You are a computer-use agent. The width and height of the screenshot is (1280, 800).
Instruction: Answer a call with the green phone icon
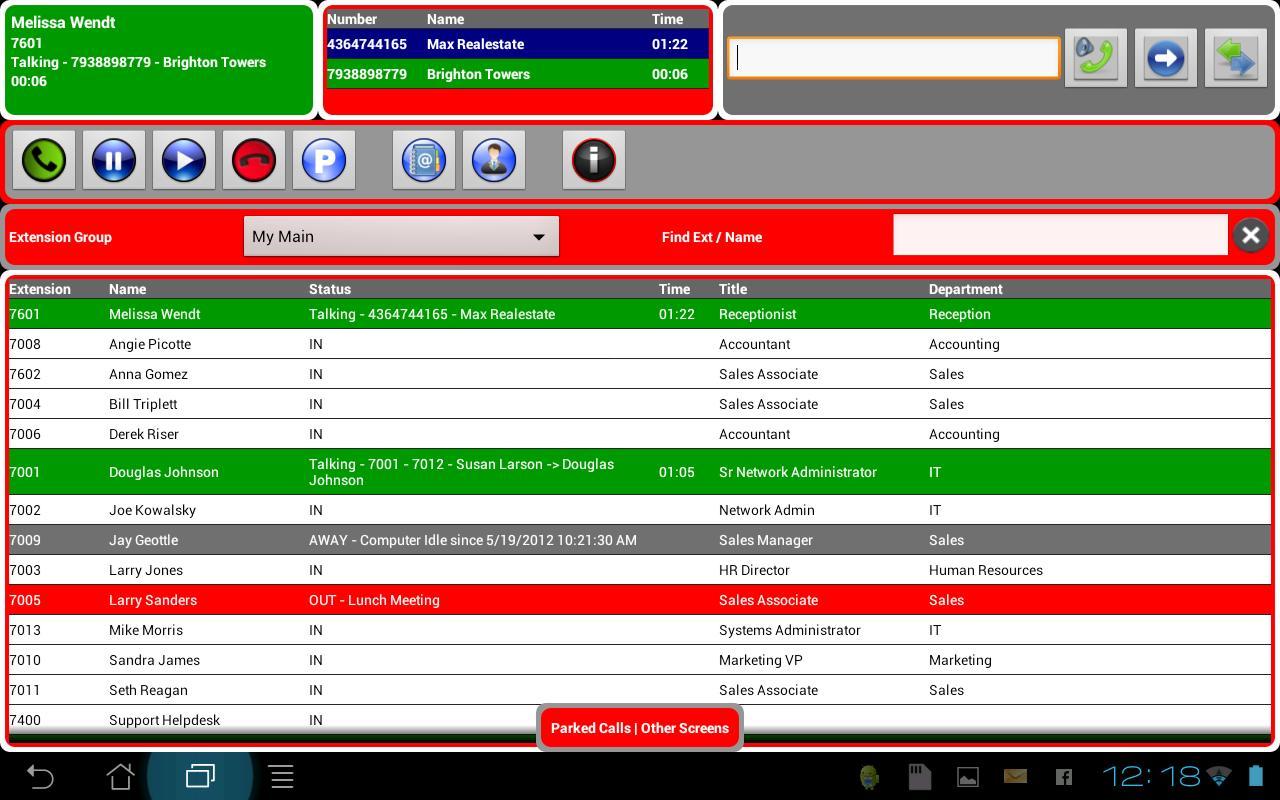(x=43, y=159)
